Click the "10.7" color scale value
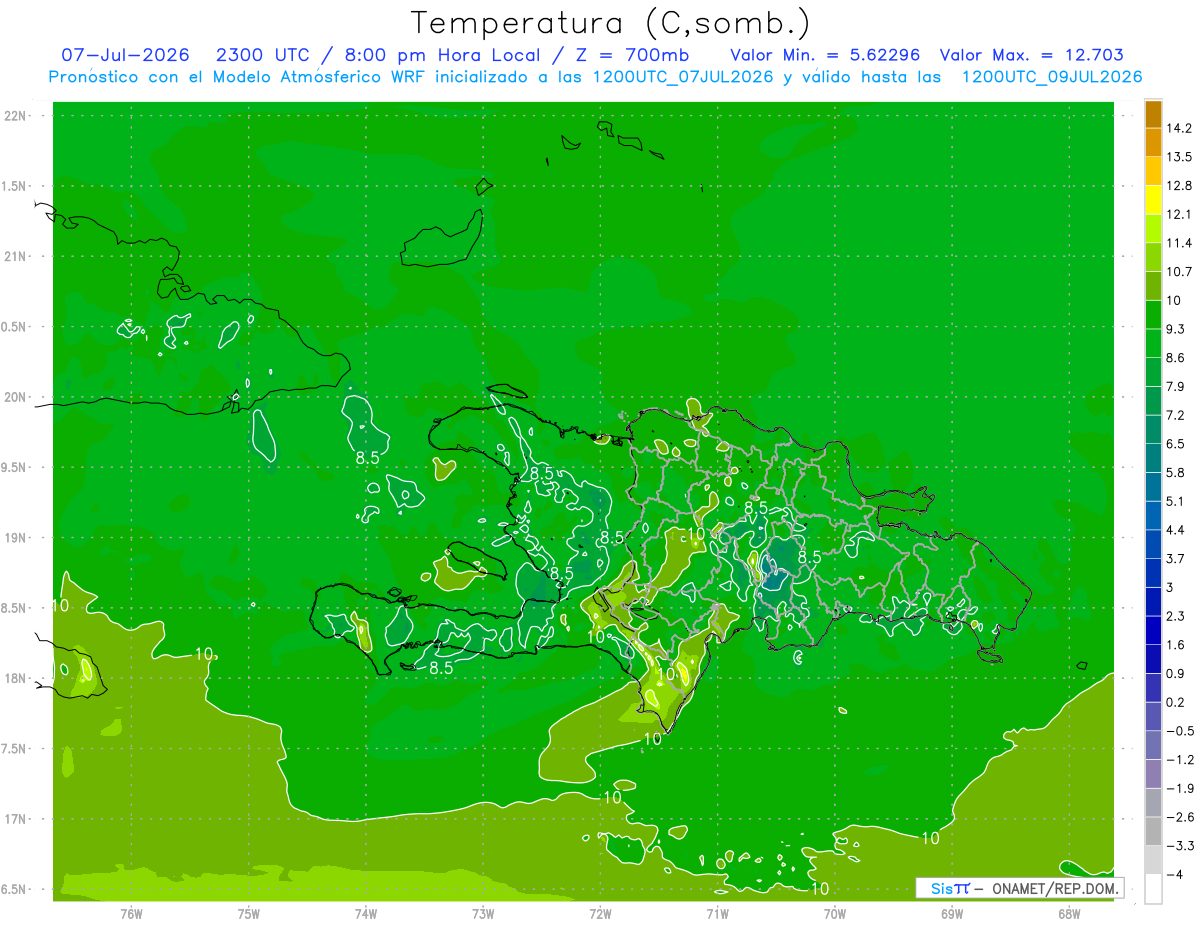The image size is (1200, 927). (1180, 272)
